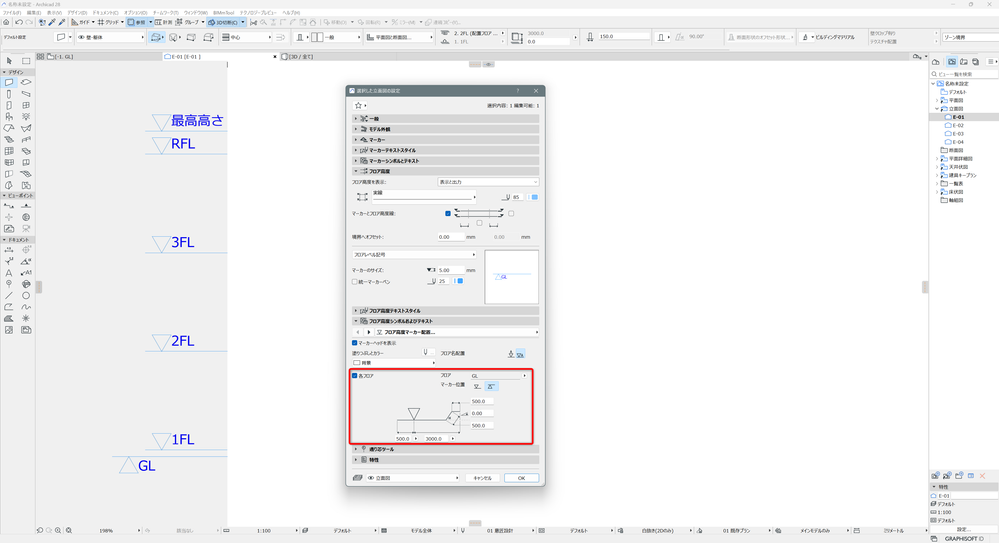Click the マーカーのサイズ 5.00 input field

451,270
